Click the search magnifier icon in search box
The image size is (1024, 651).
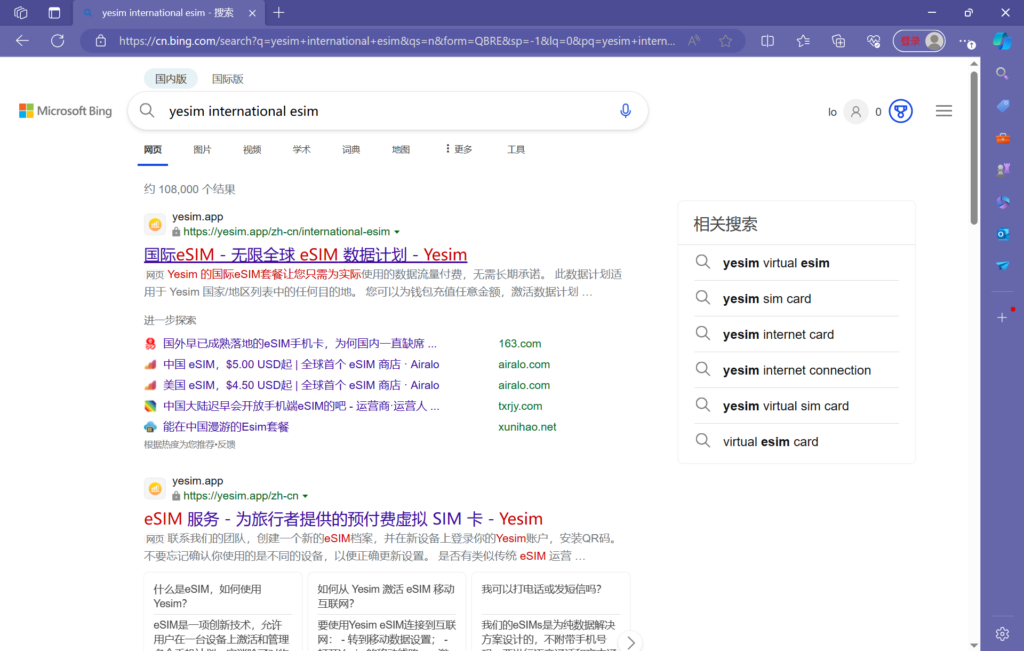coord(148,110)
